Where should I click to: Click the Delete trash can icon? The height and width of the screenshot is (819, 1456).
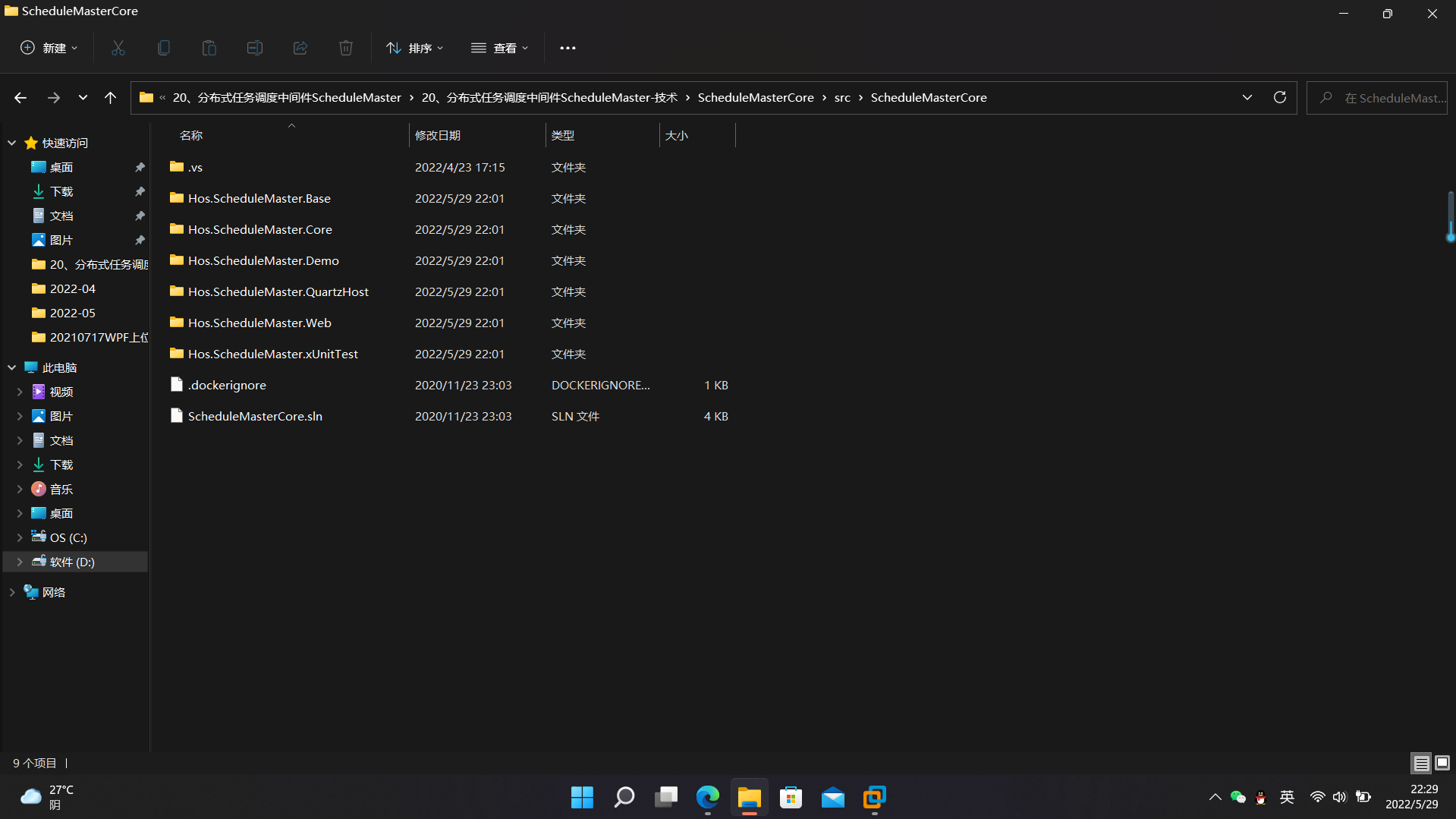(346, 48)
